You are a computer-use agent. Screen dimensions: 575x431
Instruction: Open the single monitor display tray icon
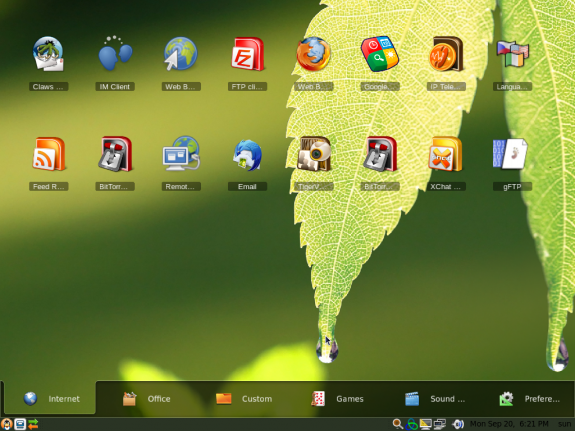coord(425,424)
